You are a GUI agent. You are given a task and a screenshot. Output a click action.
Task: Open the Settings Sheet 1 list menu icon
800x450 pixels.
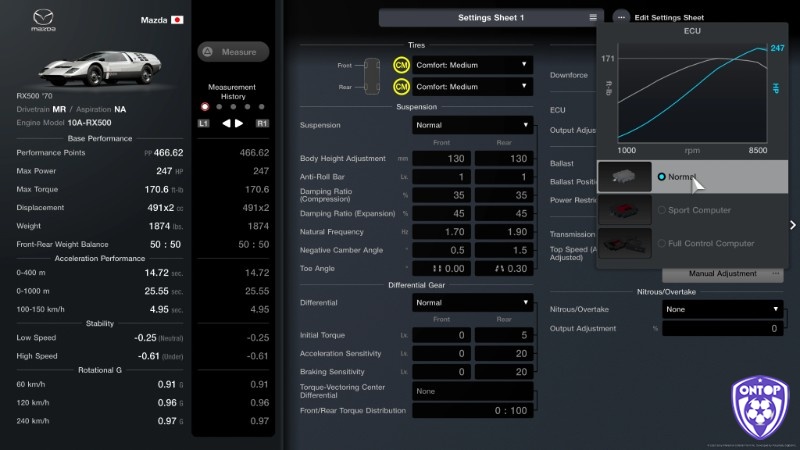[593, 17]
